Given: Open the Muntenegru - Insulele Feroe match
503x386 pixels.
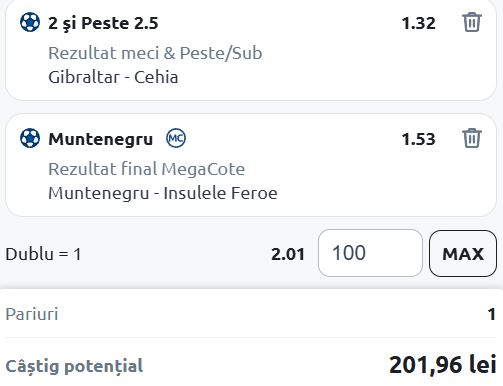Looking at the screenshot, I should coord(163,193).
